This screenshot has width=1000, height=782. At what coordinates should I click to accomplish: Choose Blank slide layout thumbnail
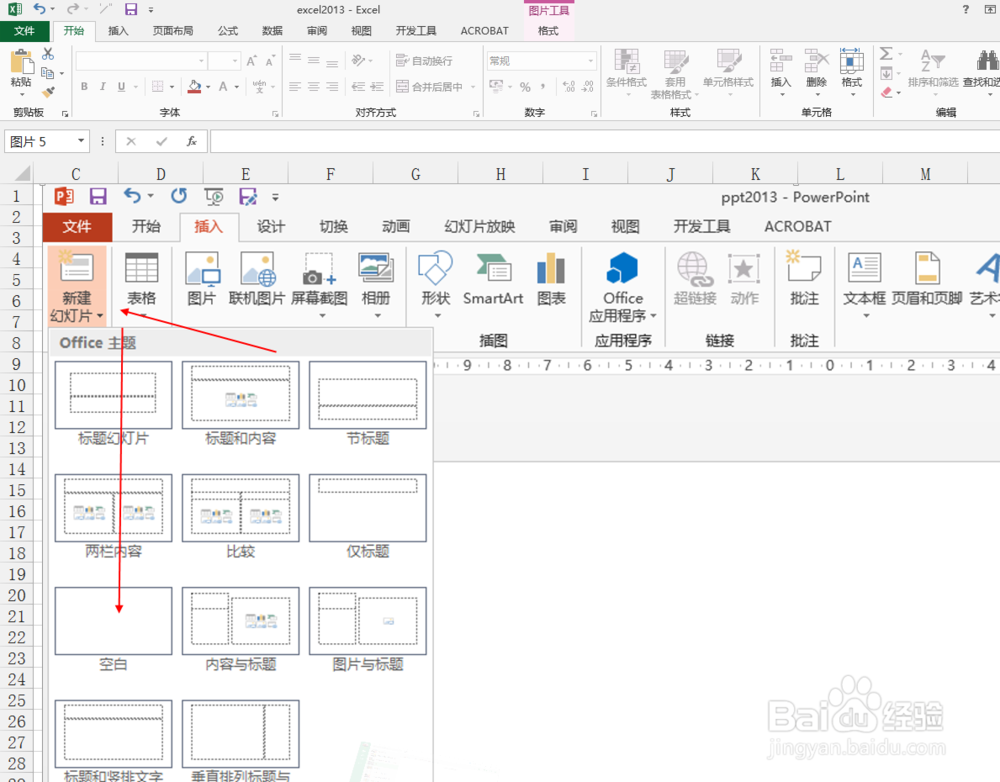click(114, 621)
